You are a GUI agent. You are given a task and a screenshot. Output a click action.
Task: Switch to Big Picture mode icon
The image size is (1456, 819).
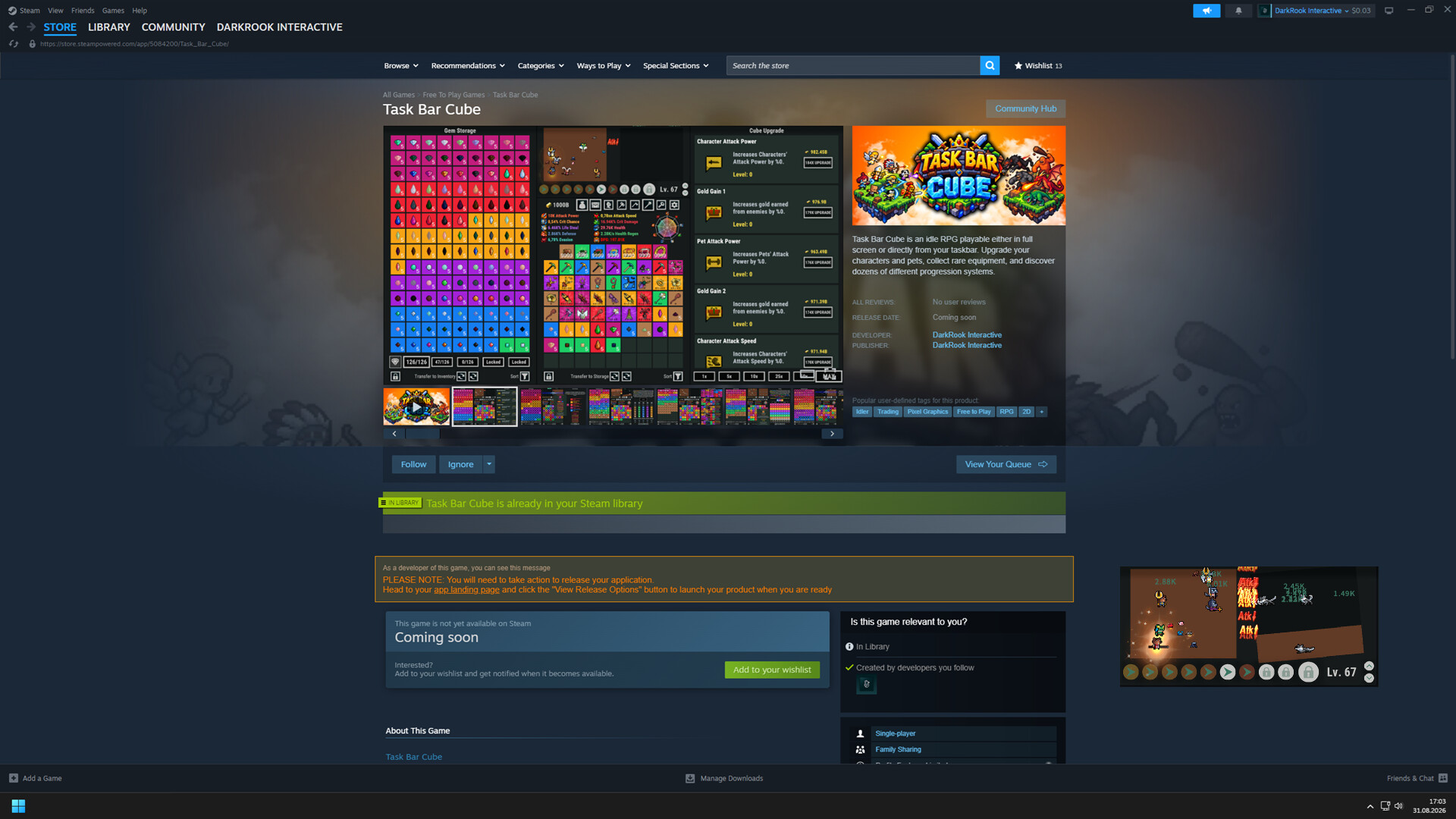(x=1389, y=11)
